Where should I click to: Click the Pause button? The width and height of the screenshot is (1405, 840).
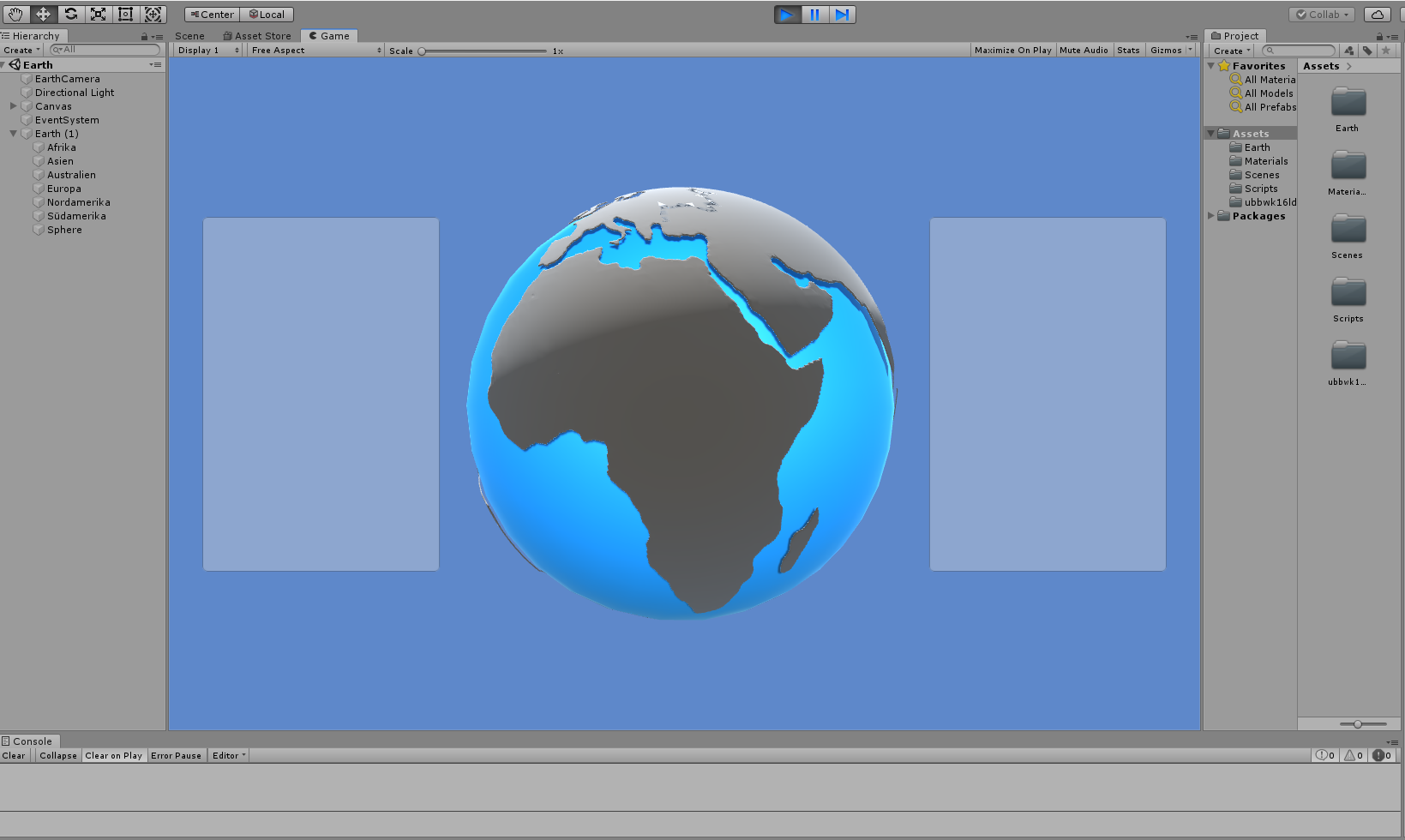pos(814,15)
